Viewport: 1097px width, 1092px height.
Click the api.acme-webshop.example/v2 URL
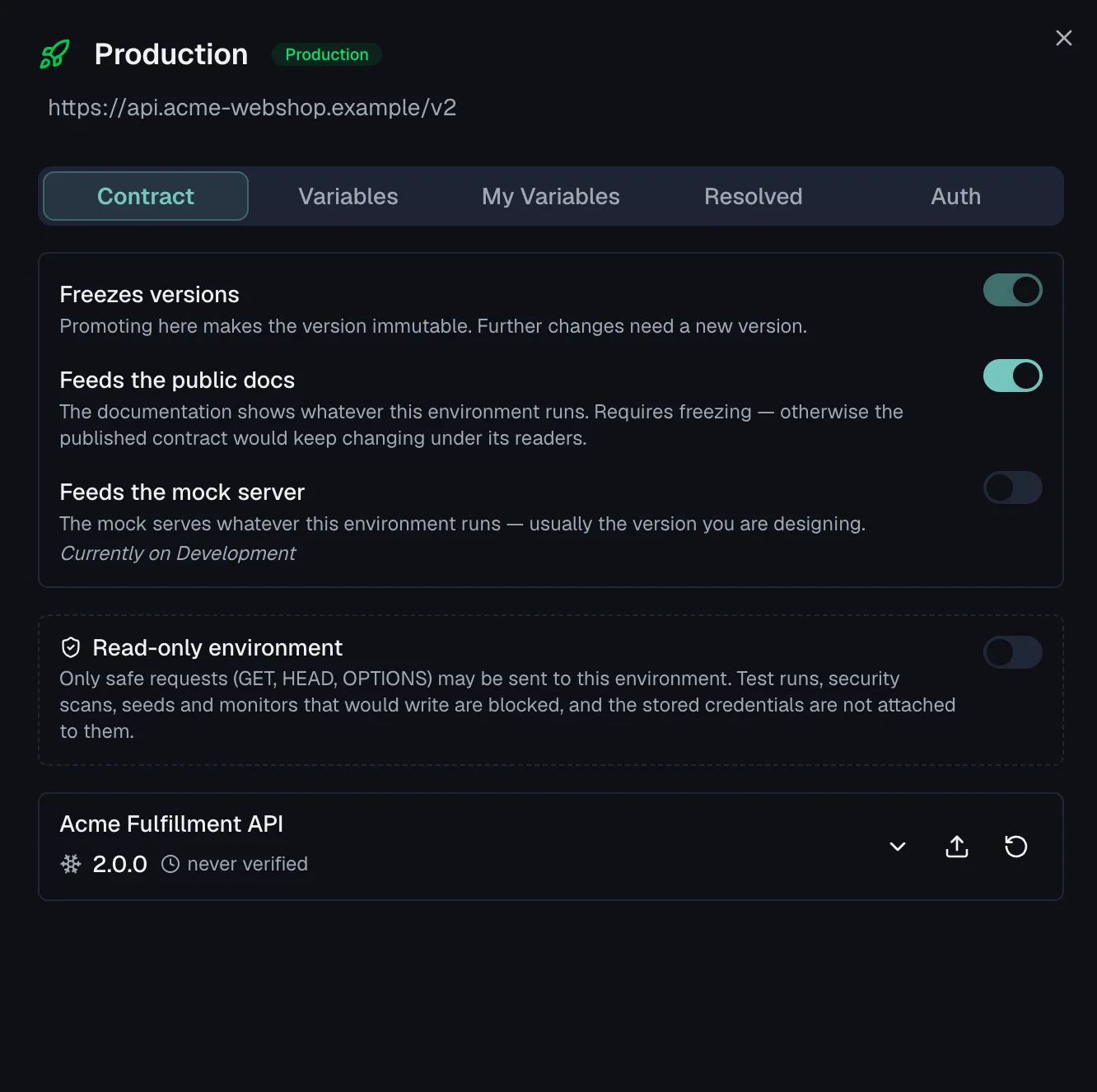click(252, 108)
